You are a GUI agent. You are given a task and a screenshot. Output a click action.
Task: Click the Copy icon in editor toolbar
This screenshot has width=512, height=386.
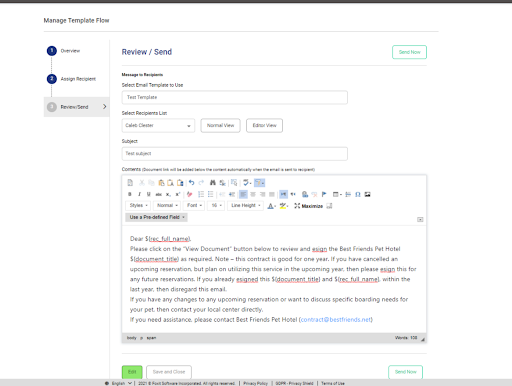pyautogui.click(x=151, y=183)
